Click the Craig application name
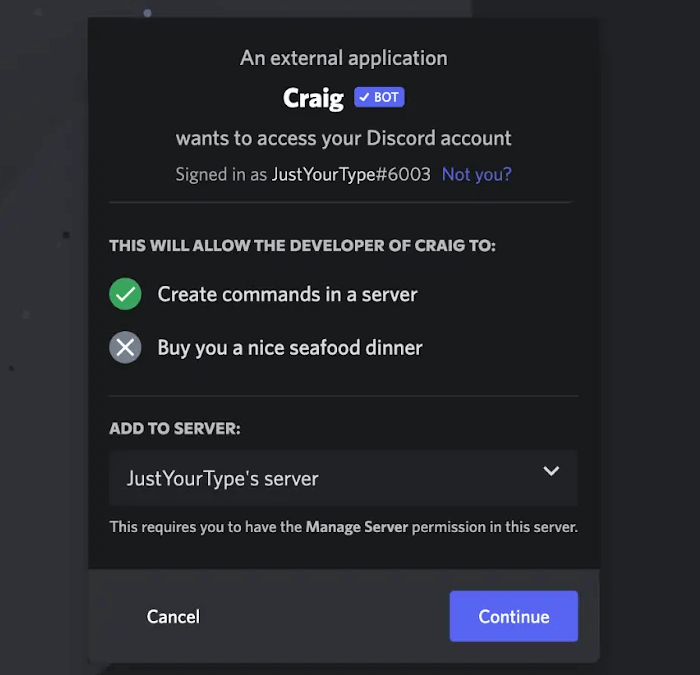 coord(313,98)
